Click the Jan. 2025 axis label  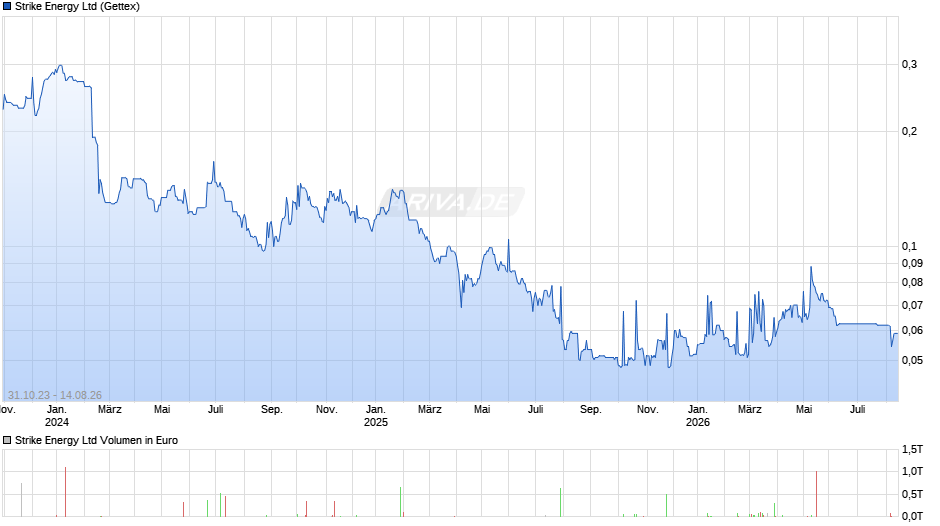[x=376, y=416]
